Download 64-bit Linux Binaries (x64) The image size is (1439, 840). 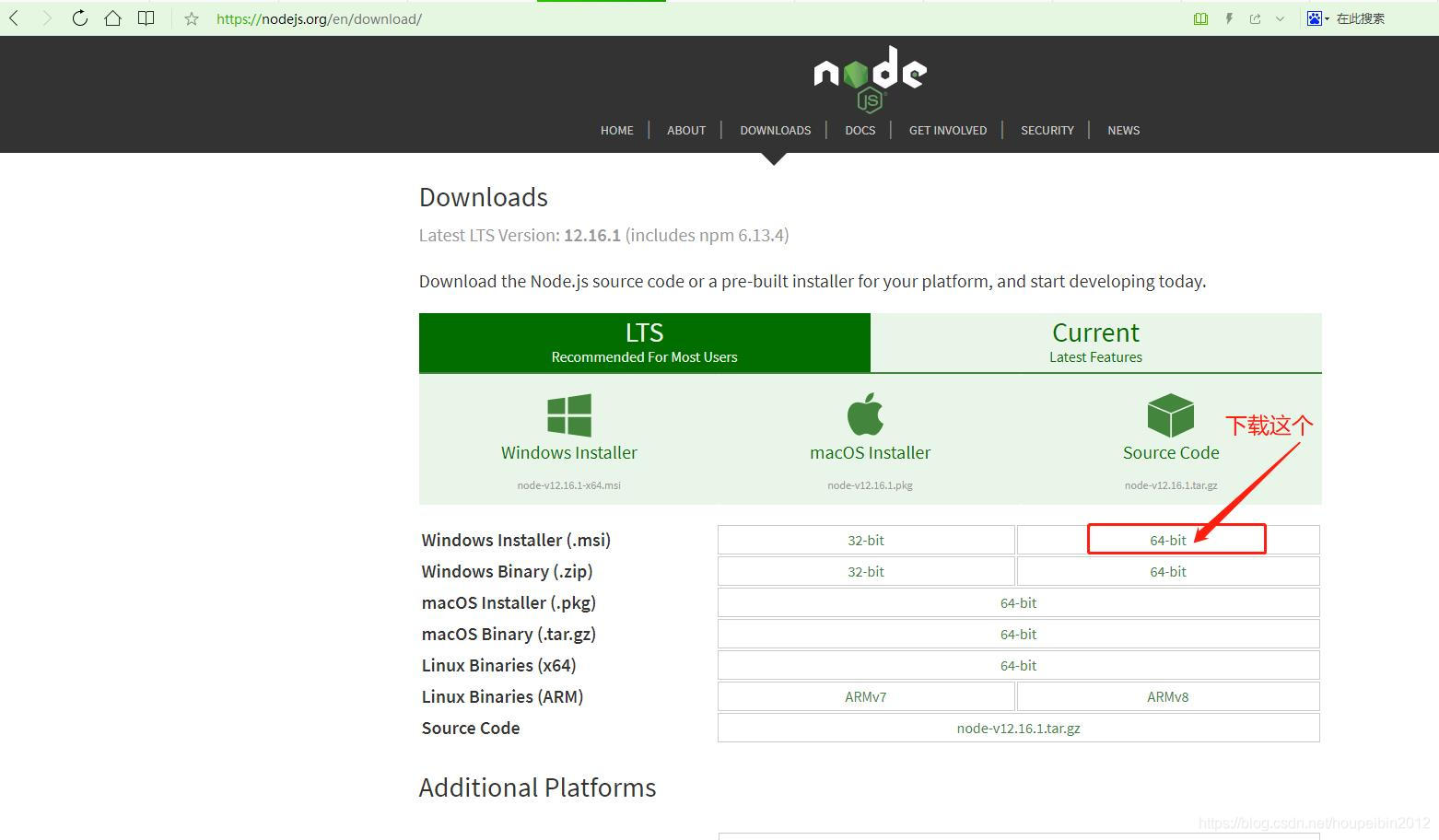[1019, 666]
